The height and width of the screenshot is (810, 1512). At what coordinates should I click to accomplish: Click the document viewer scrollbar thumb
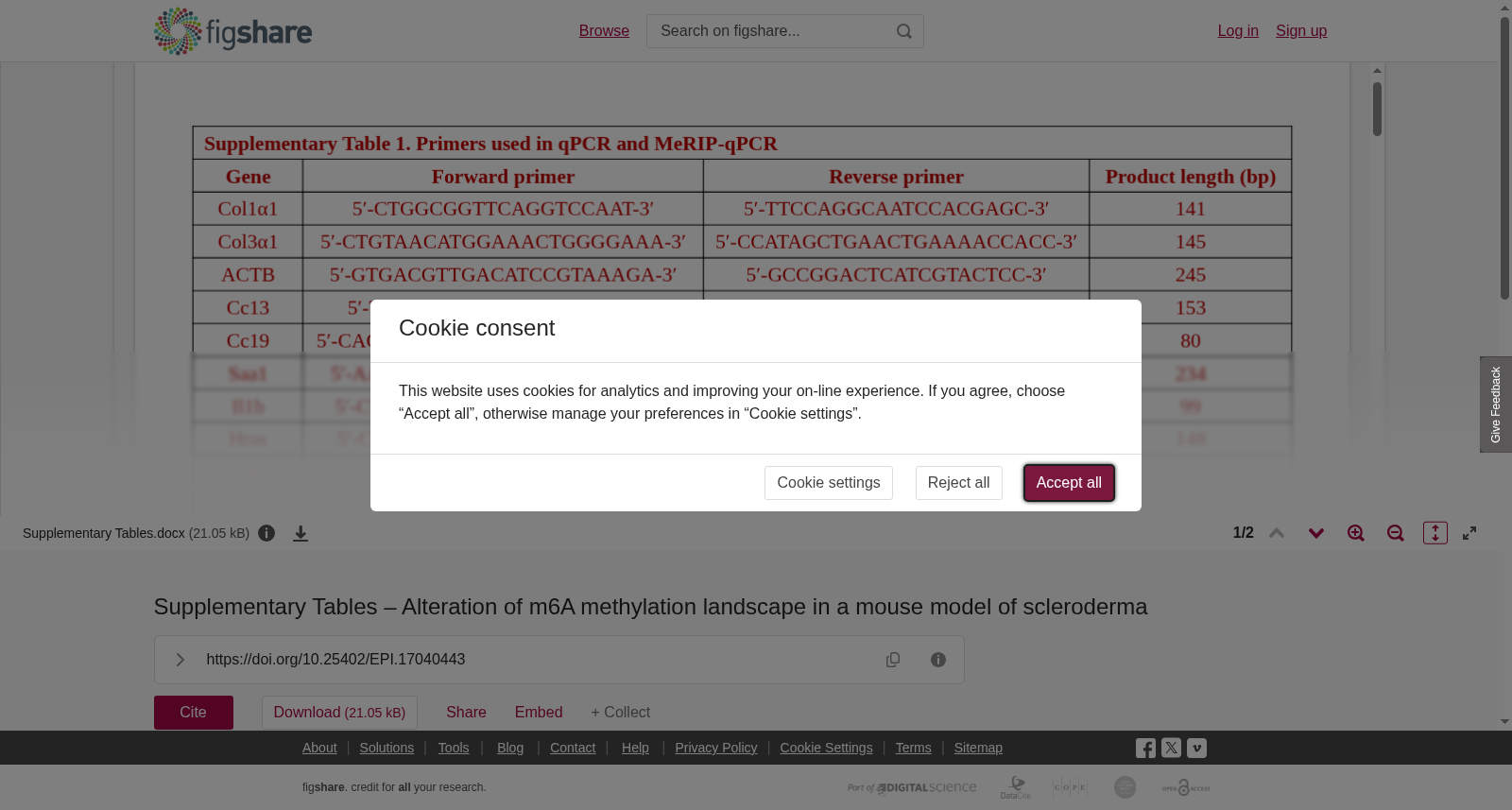pyautogui.click(x=1378, y=109)
